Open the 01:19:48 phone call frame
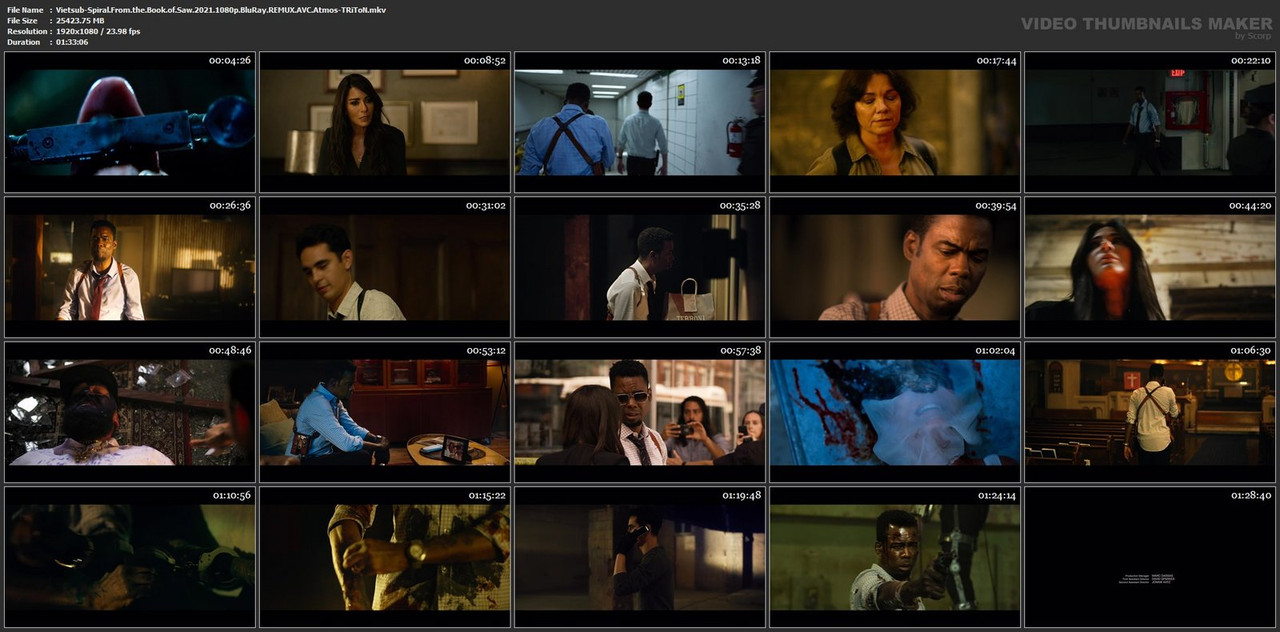This screenshot has width=1280, height=632. 640,557
